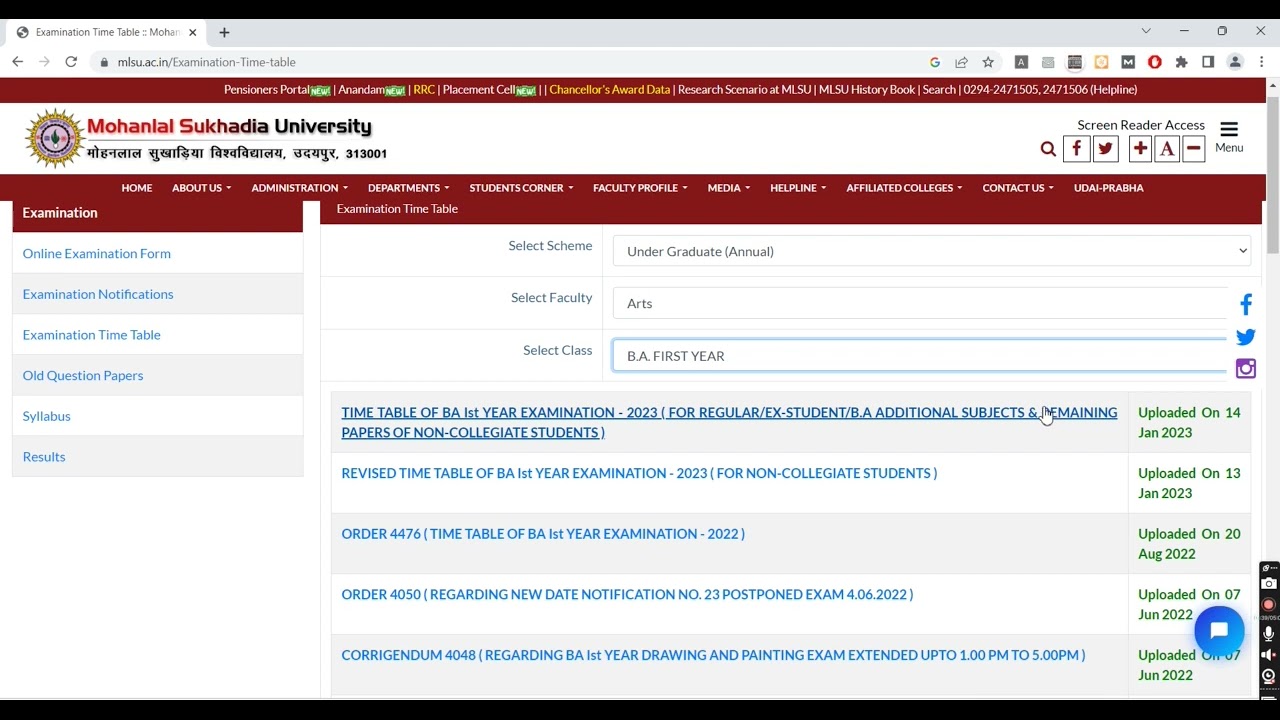Image resolution: width=1280 pixels, height=720 pixels.
Task: Go to HOME in the navigation bar
Action: (137, 188)
